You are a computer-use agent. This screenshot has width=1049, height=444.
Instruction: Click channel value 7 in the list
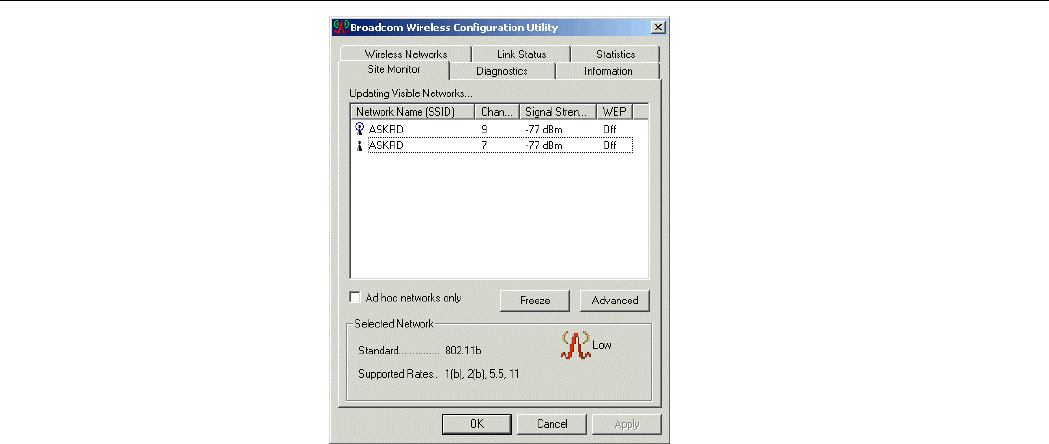point(484,145)
